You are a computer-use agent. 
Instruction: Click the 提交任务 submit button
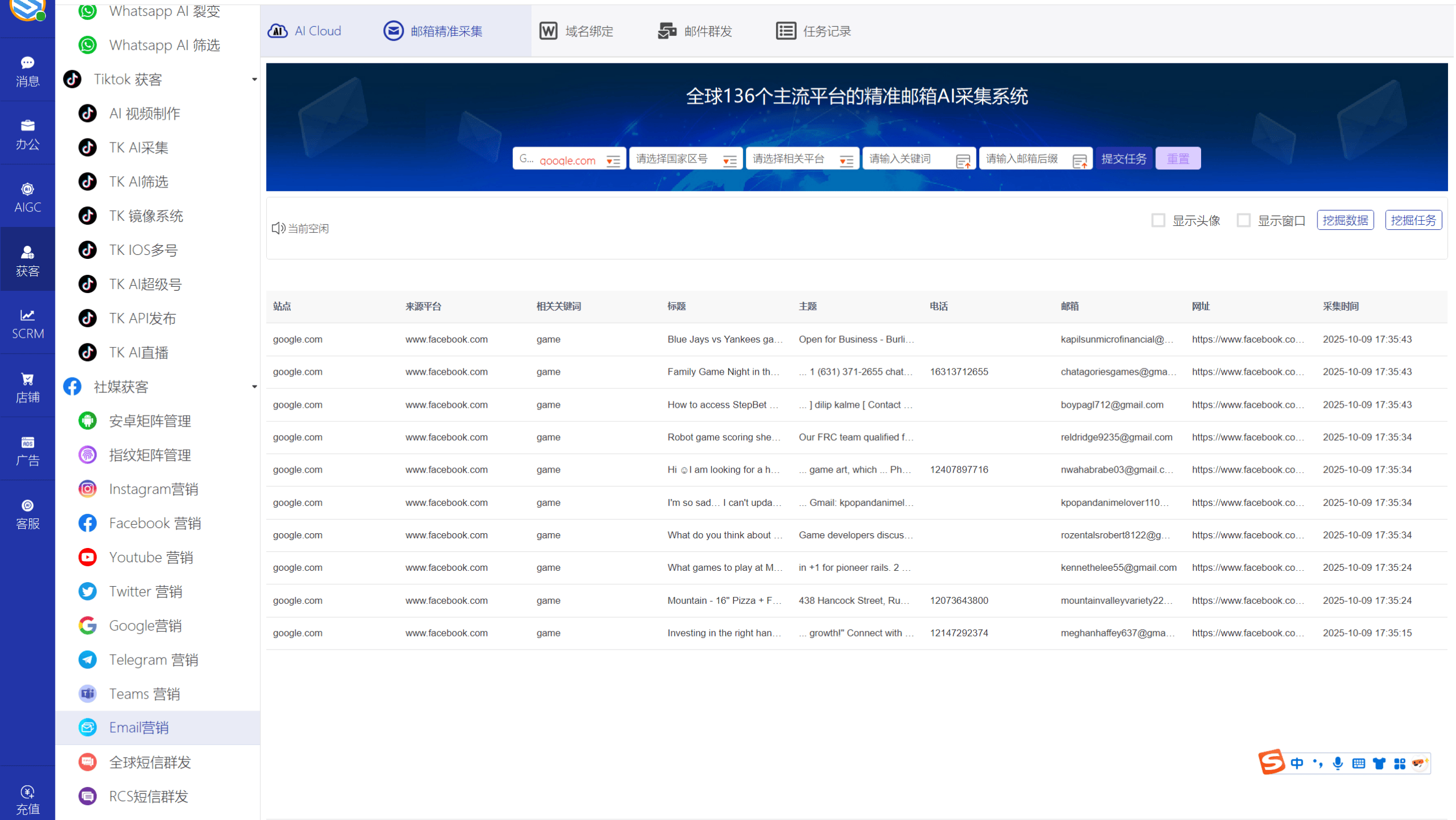point(1123,158)
